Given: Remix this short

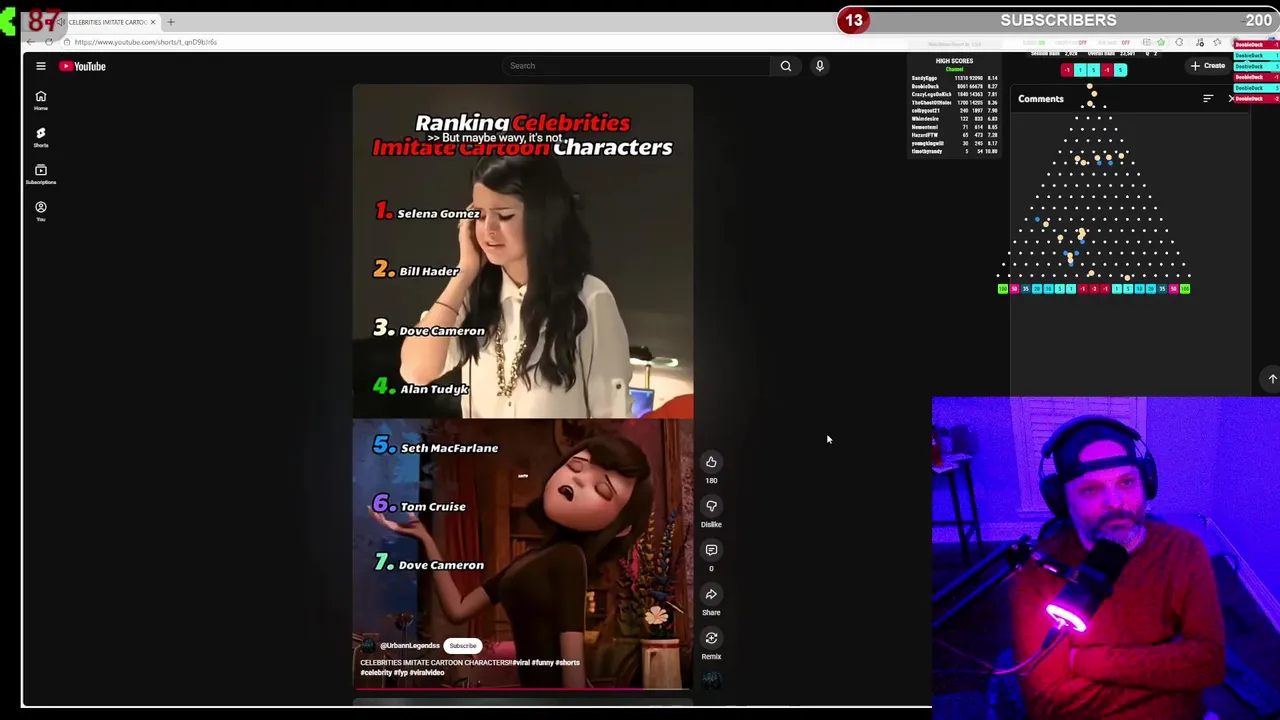Looking at the screenshot, I should coord(711,638).
